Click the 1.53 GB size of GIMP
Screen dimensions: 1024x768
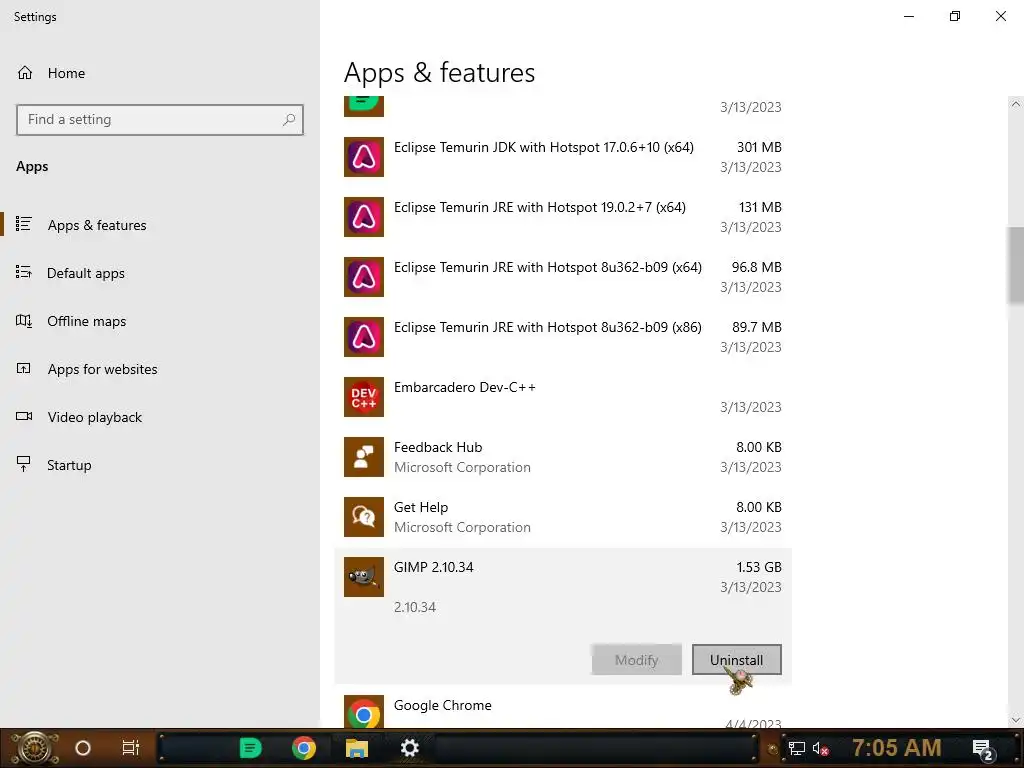click(x=759, y=568)
